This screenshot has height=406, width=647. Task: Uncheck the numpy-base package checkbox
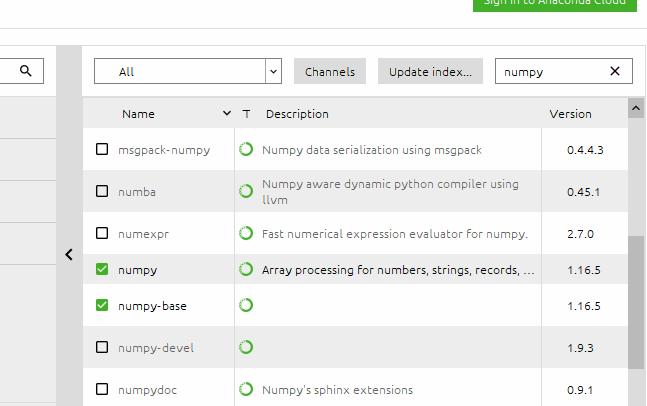point(102,305)
